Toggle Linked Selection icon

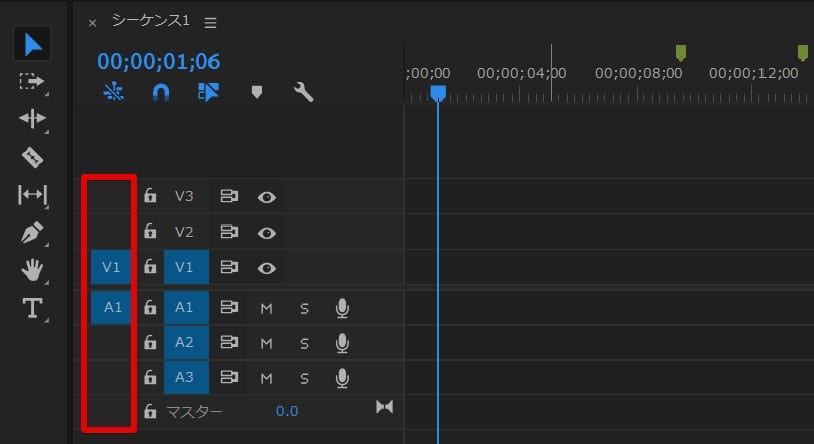(x=208, y=92)
